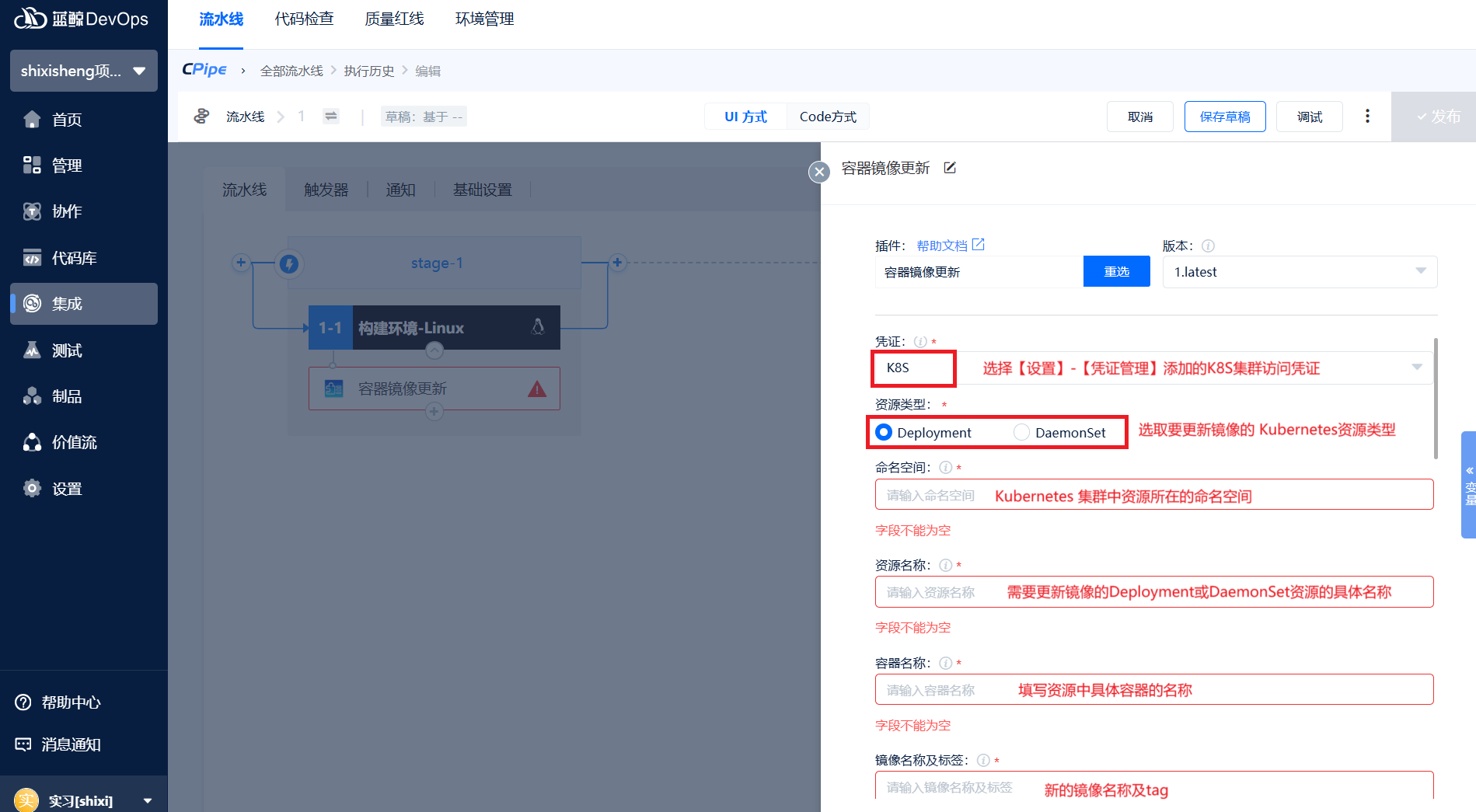1476x812 pixels.
Task: Click the red warning icon on 容器镜像更新 task
Action: (x=537, y=389)
